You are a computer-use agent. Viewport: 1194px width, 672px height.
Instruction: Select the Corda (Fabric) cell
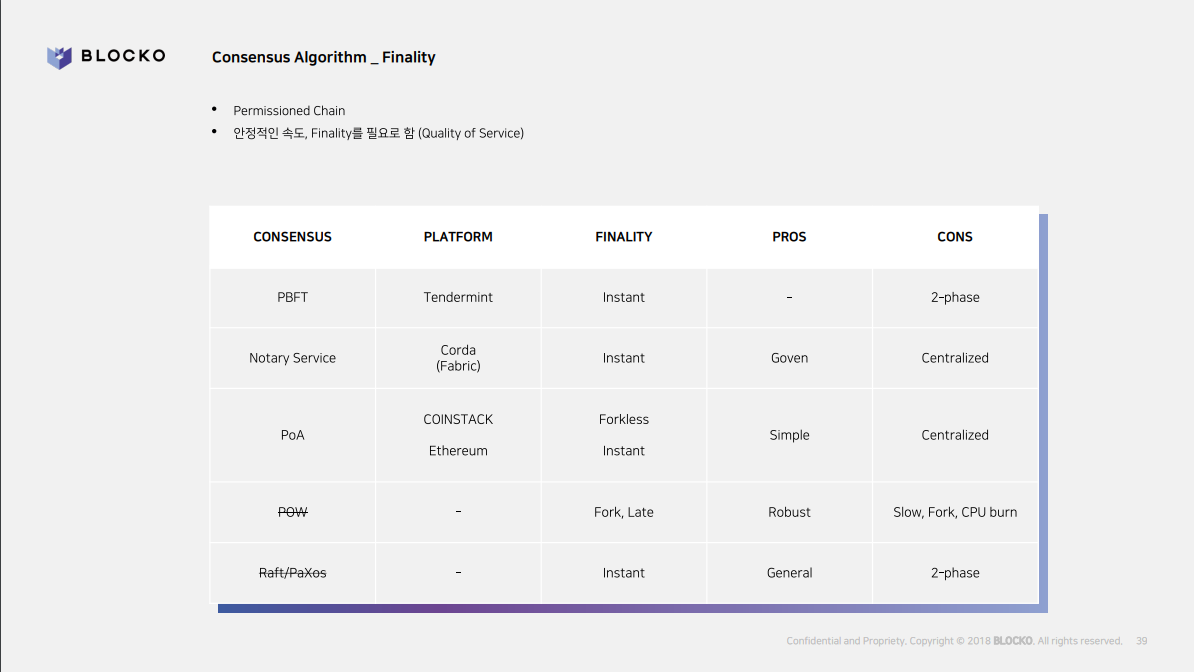point(458,358)
